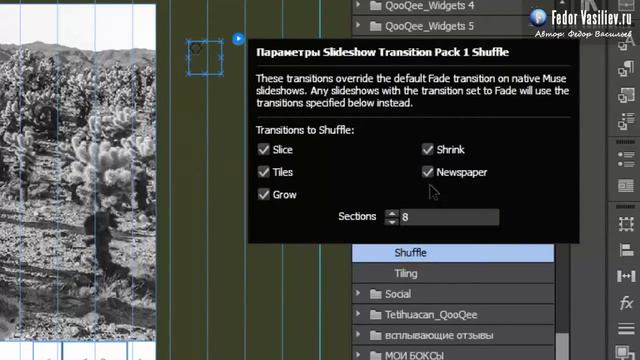Click the Shrink checkbox label text

[450, 150]
